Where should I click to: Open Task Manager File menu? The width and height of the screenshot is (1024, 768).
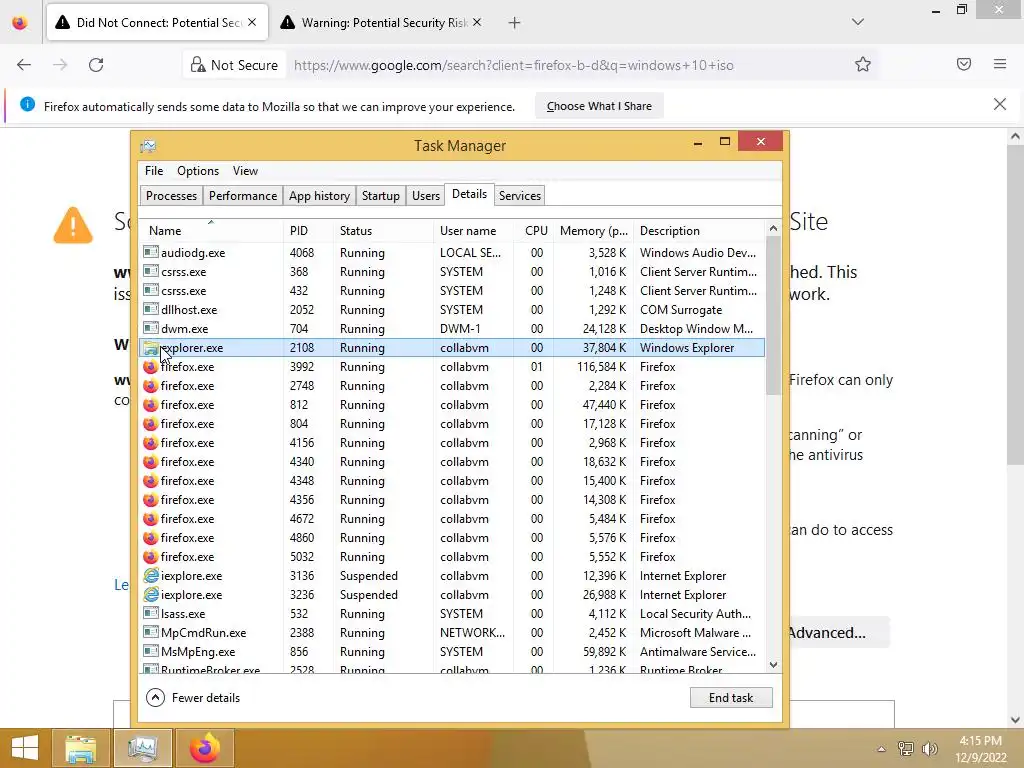click(x=154, y=171)
